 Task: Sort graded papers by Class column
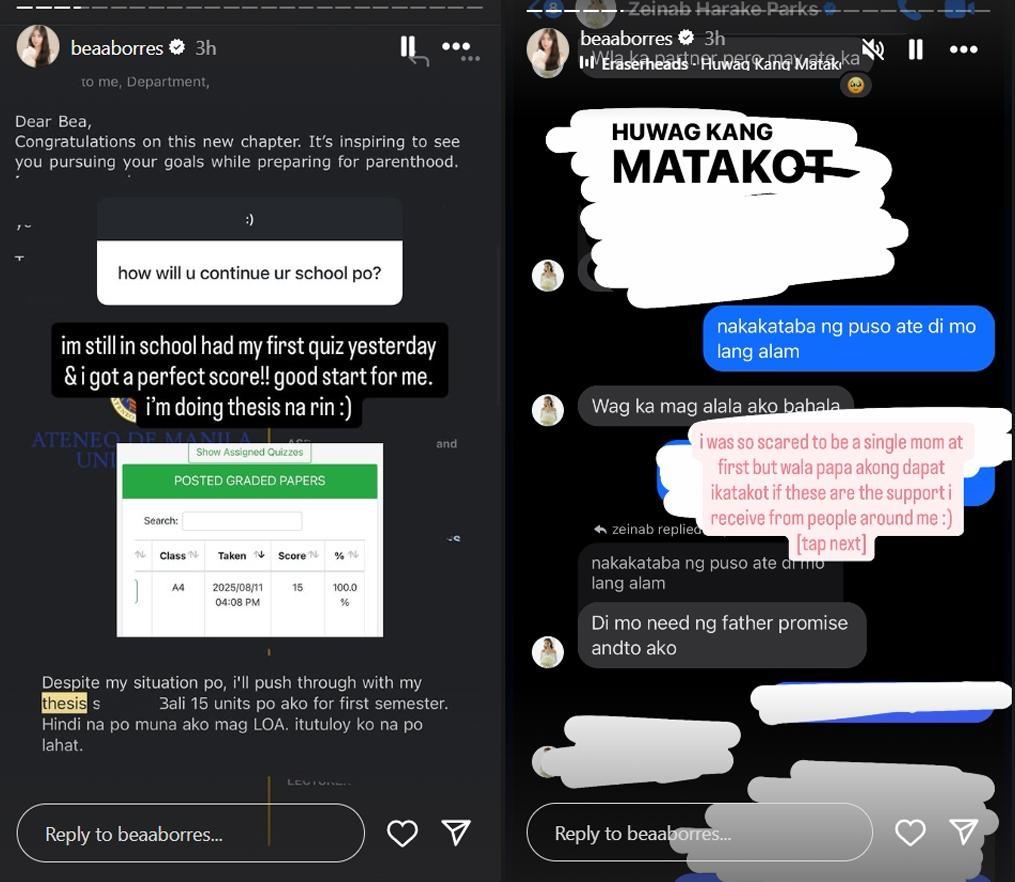(x=178, y=555)
